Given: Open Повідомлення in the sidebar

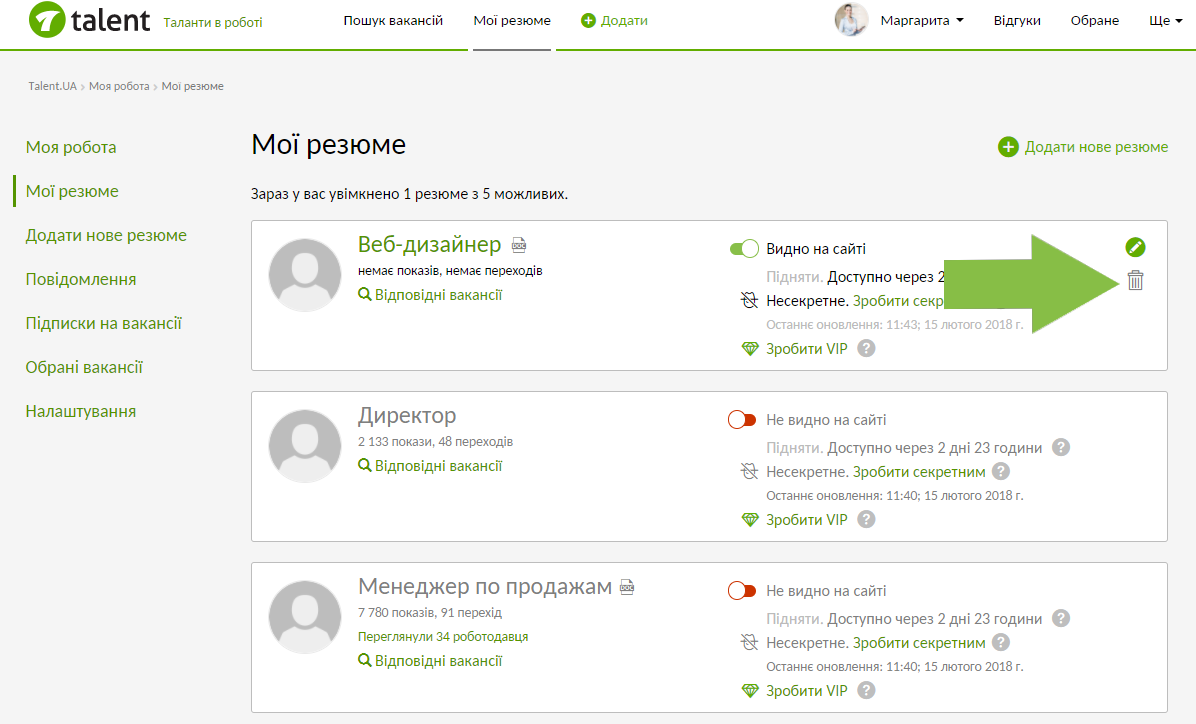Looking at the screenshot, I should pyautogui.click(x=81, y=279).
